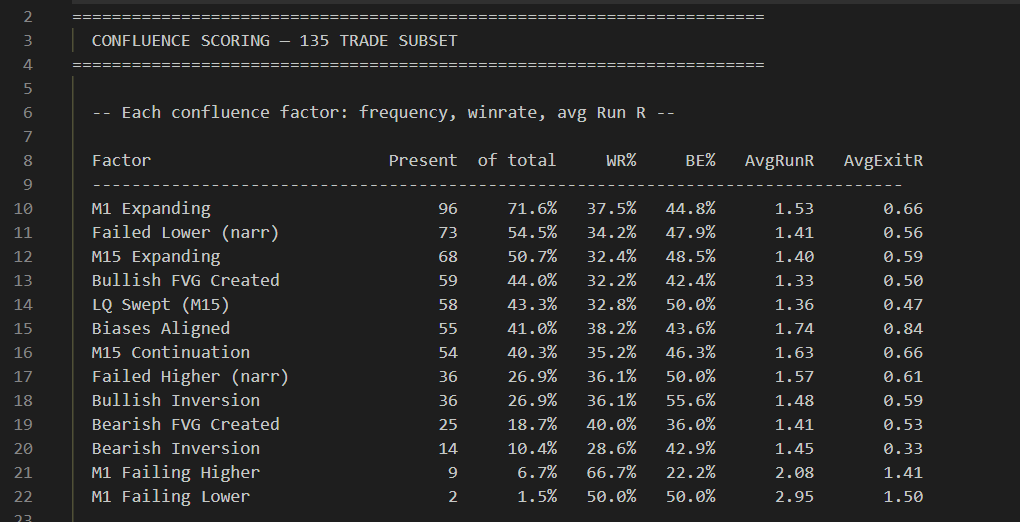Click the 'Bearish FVG Created' factor label
This screenshot has width=1020, height=522.
click(x=185, y=424)
